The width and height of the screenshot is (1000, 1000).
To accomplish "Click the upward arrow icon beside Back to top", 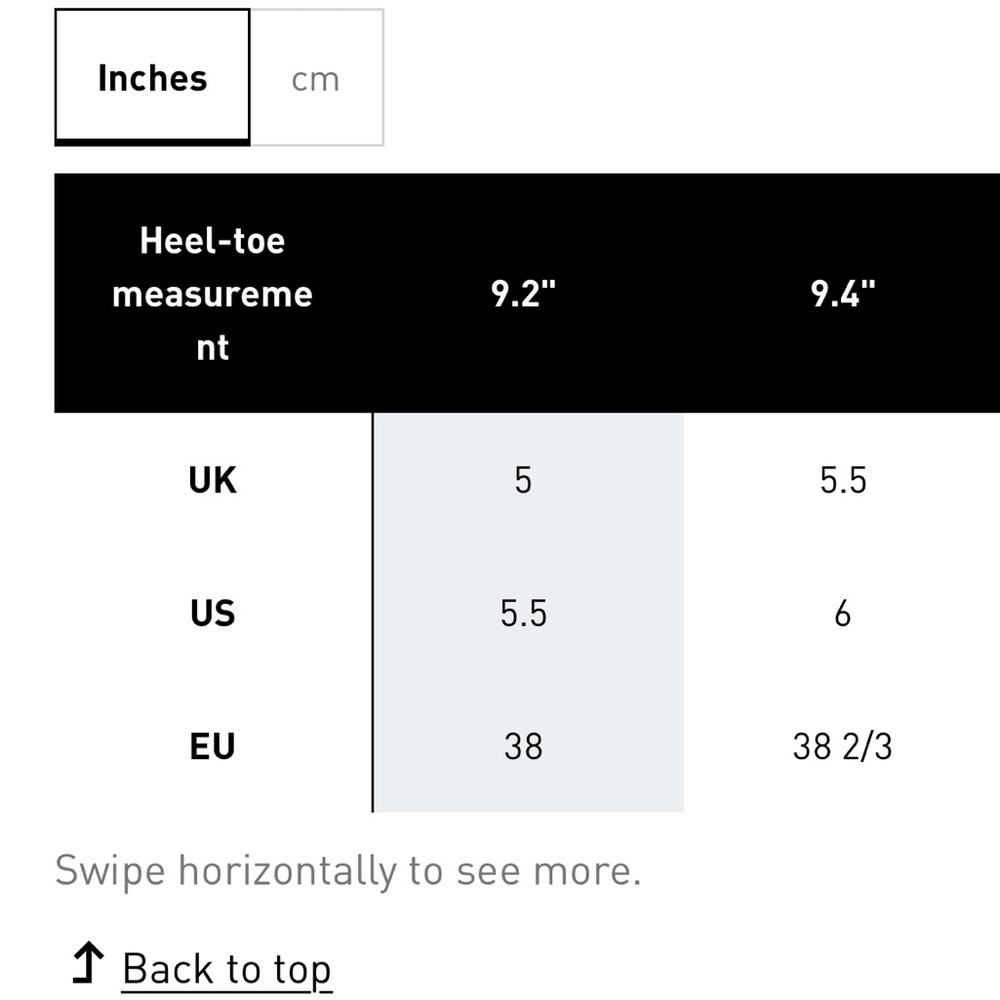I will [x=88, y=962].
